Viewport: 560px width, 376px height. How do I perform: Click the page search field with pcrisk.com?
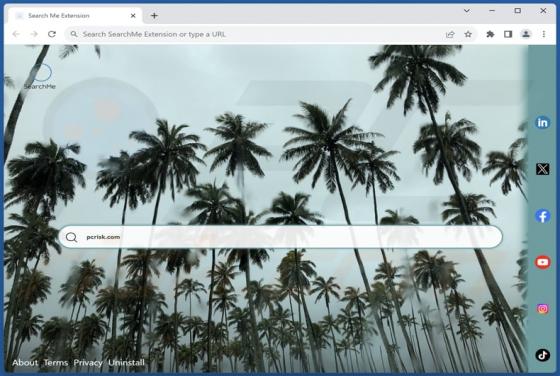pos(280,237)
